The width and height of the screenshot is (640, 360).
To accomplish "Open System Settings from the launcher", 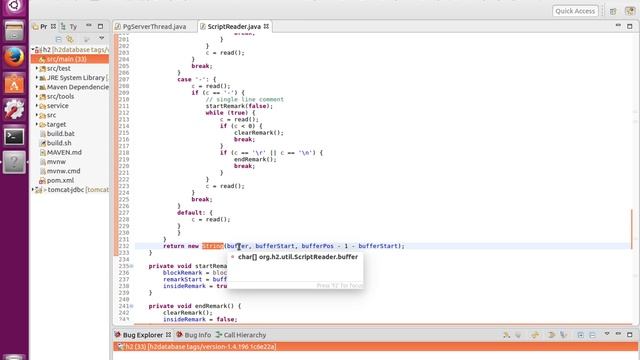I will pyautogui.click(x=14, y=109).
